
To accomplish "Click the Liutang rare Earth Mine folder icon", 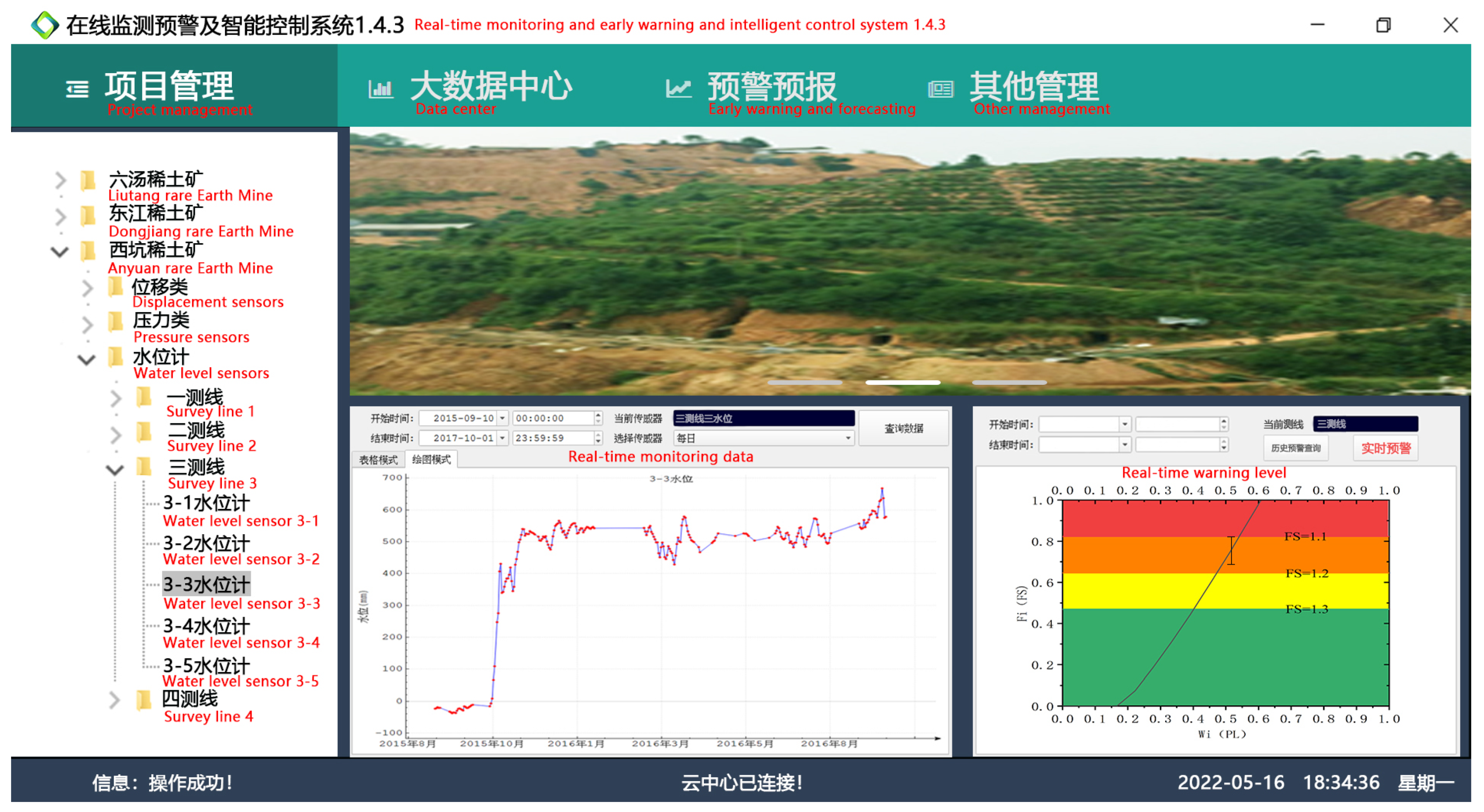I will 88,180.
